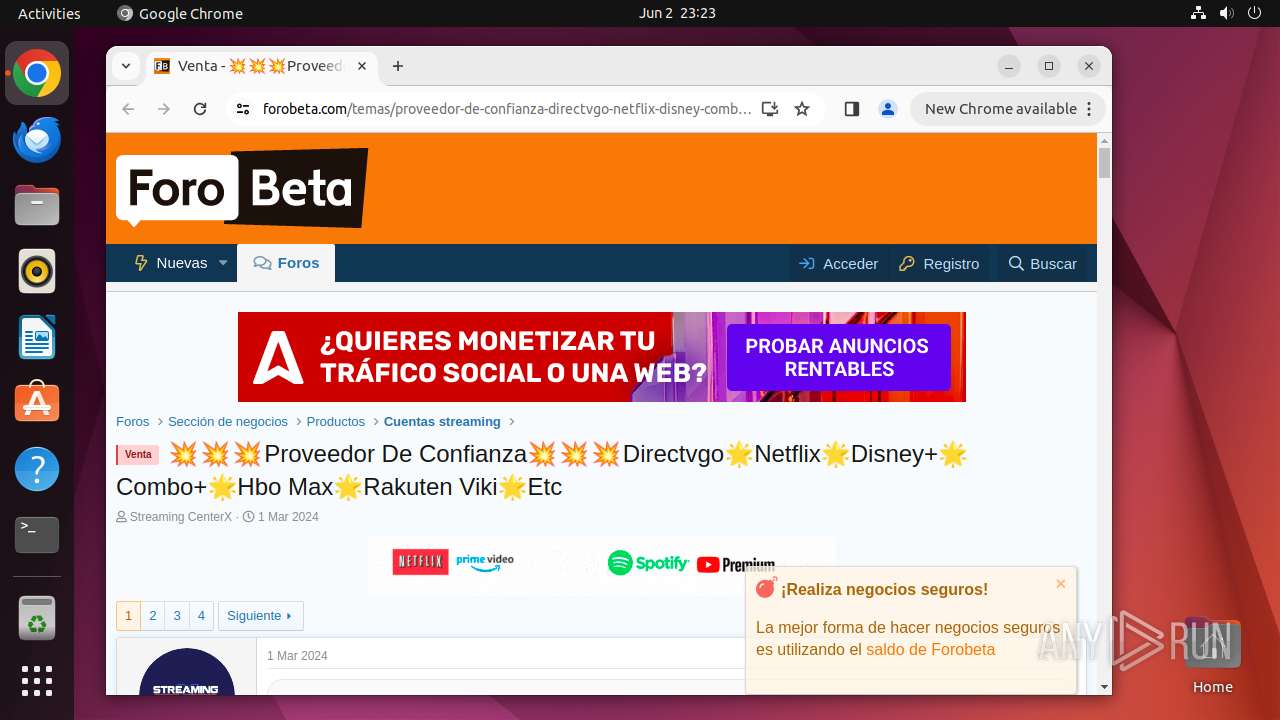1280x720 pixels.
Task: Click Streaming CenterX avatar image
Action: click(x=187, y=671)
